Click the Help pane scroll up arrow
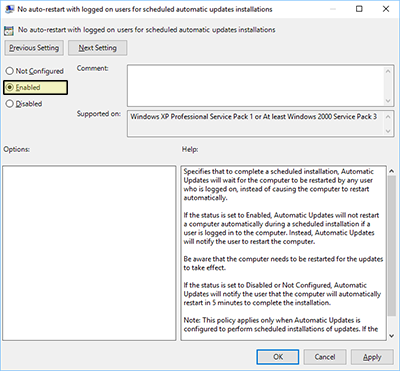 392,171
